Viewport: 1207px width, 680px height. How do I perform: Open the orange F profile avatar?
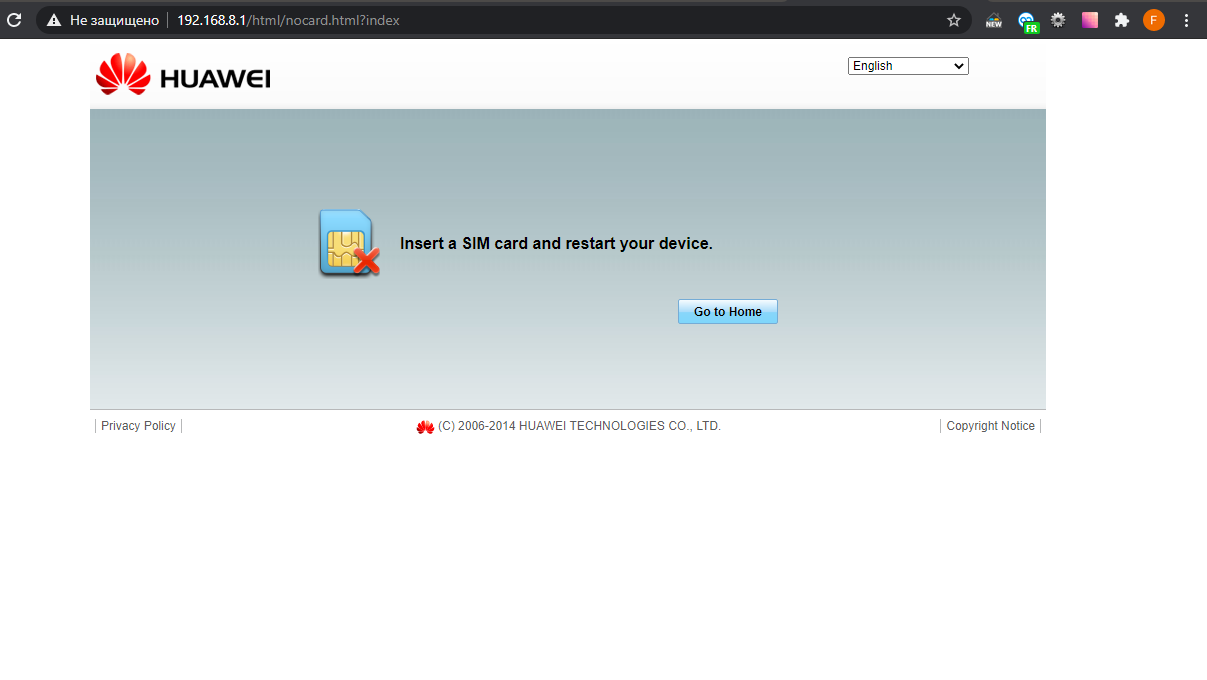click(1153, 20)
